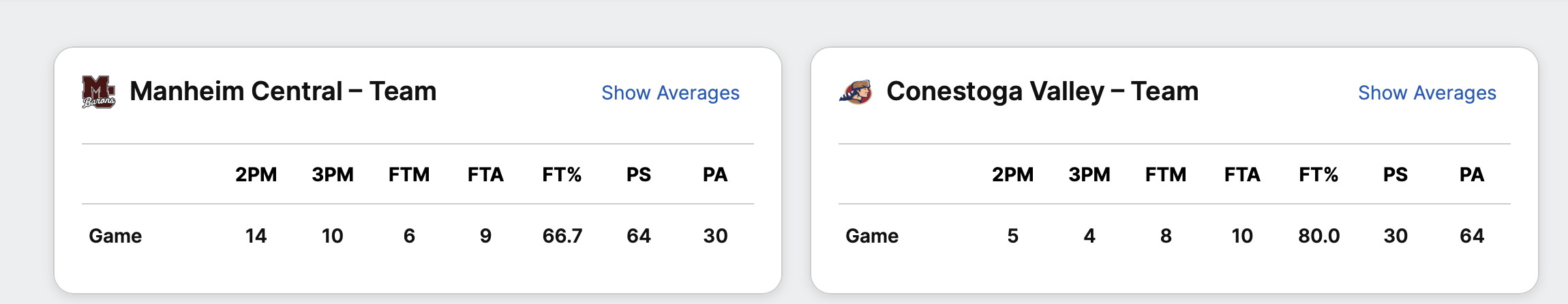Click FT% column header in Conestoga Valley table
Screen dimensions: 1568x304
click(x=1318, y=174)
